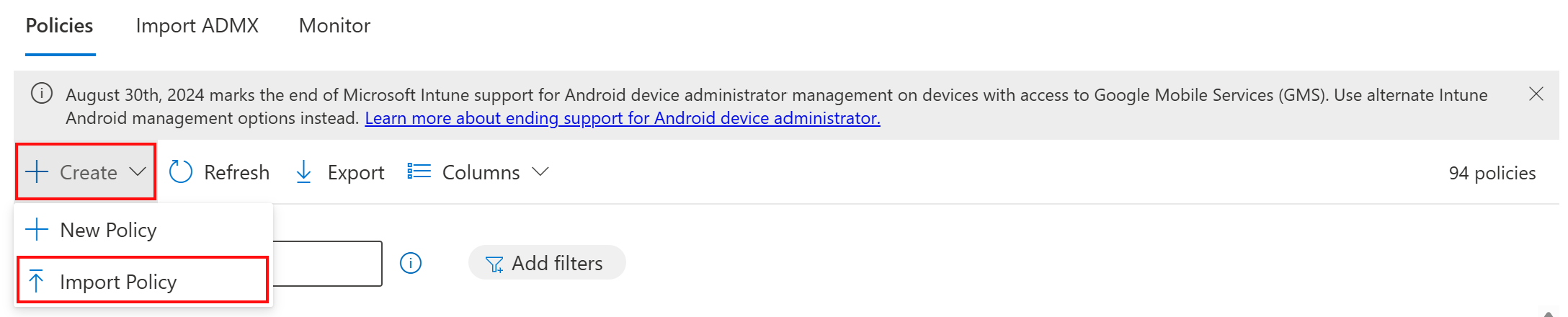Screen dimensions: 1568x317
Task: Click the plus icon next to New Policy
Action: 37,230
